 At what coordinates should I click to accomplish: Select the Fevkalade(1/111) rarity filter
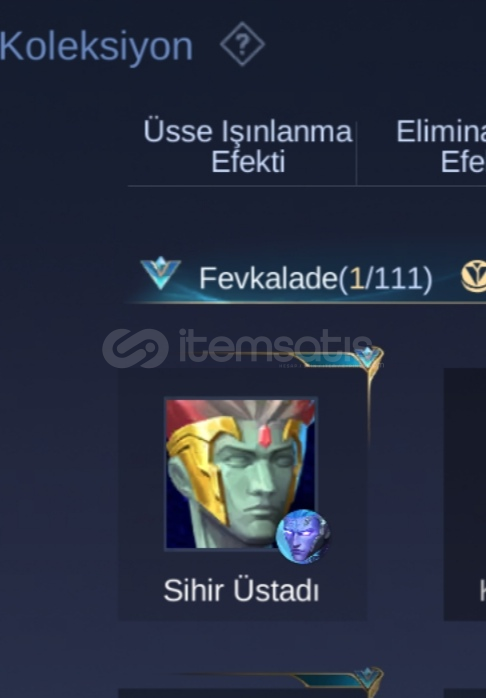(315, 279)
